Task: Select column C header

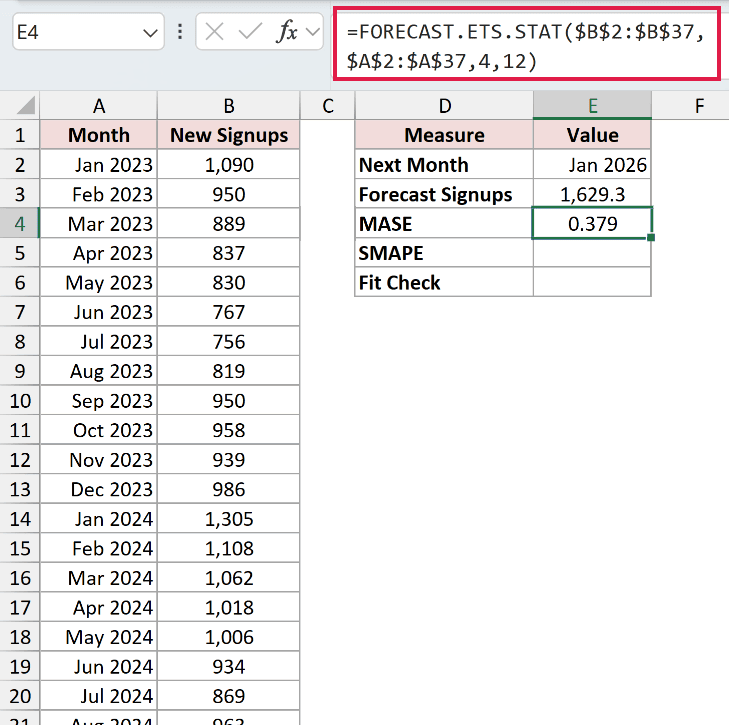Action: [328, 106]
